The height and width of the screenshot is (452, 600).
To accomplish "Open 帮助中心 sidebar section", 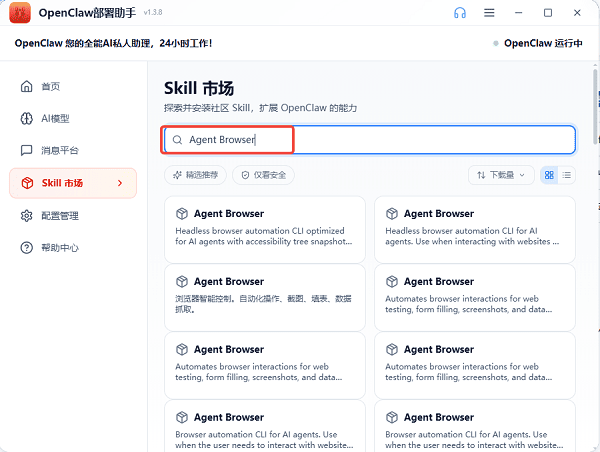I will coord(73,248).
